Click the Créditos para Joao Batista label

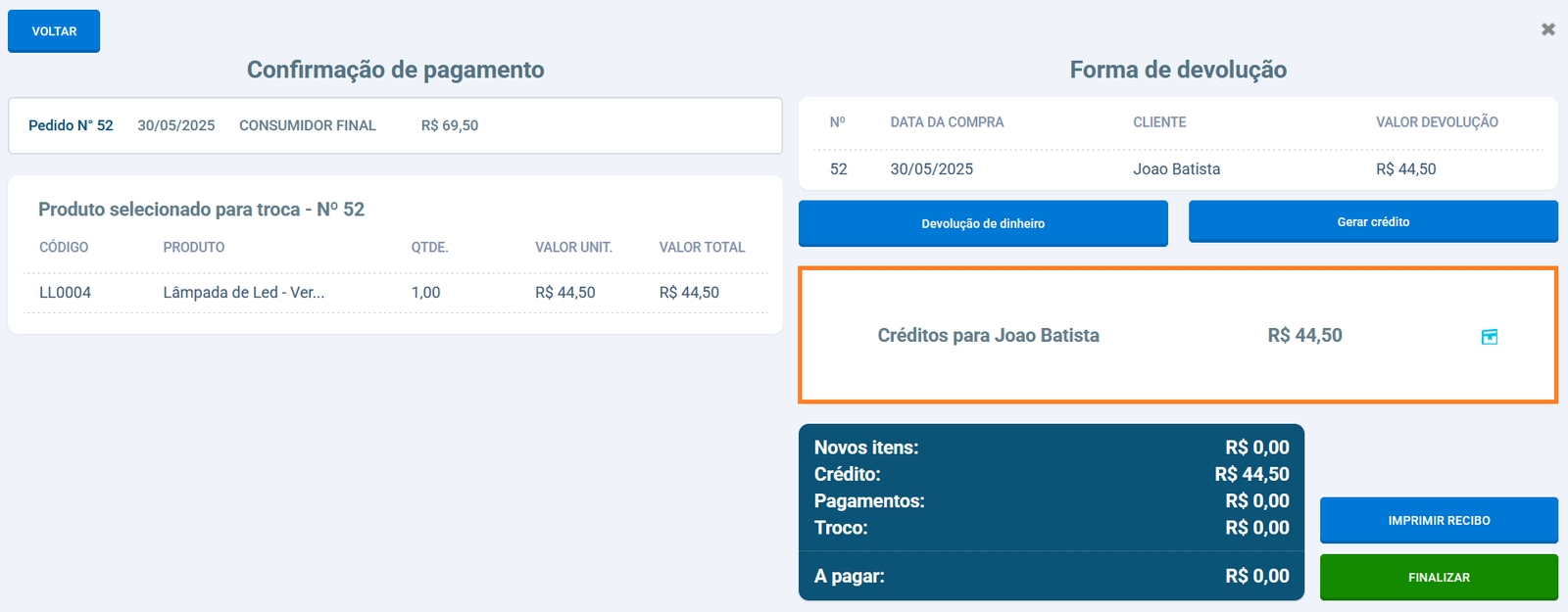988,336
